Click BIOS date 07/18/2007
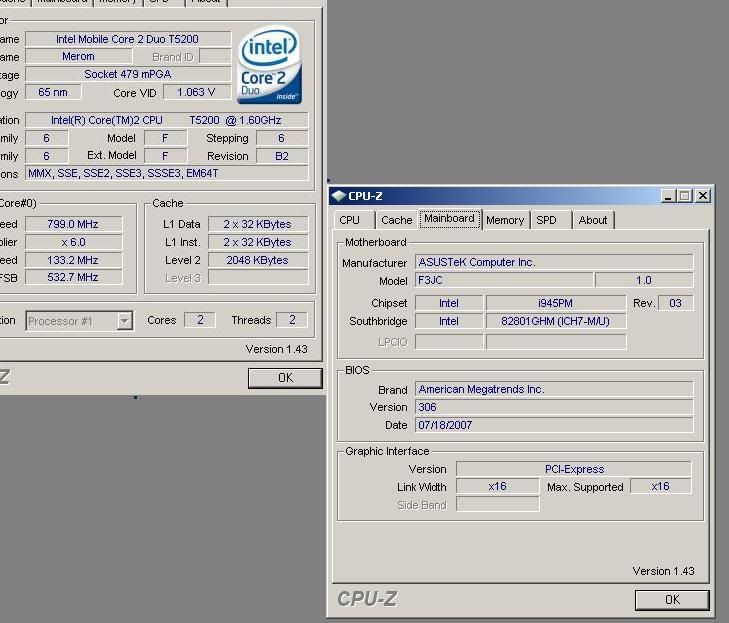This screenshot has width=729, height=623. point(554,425)
